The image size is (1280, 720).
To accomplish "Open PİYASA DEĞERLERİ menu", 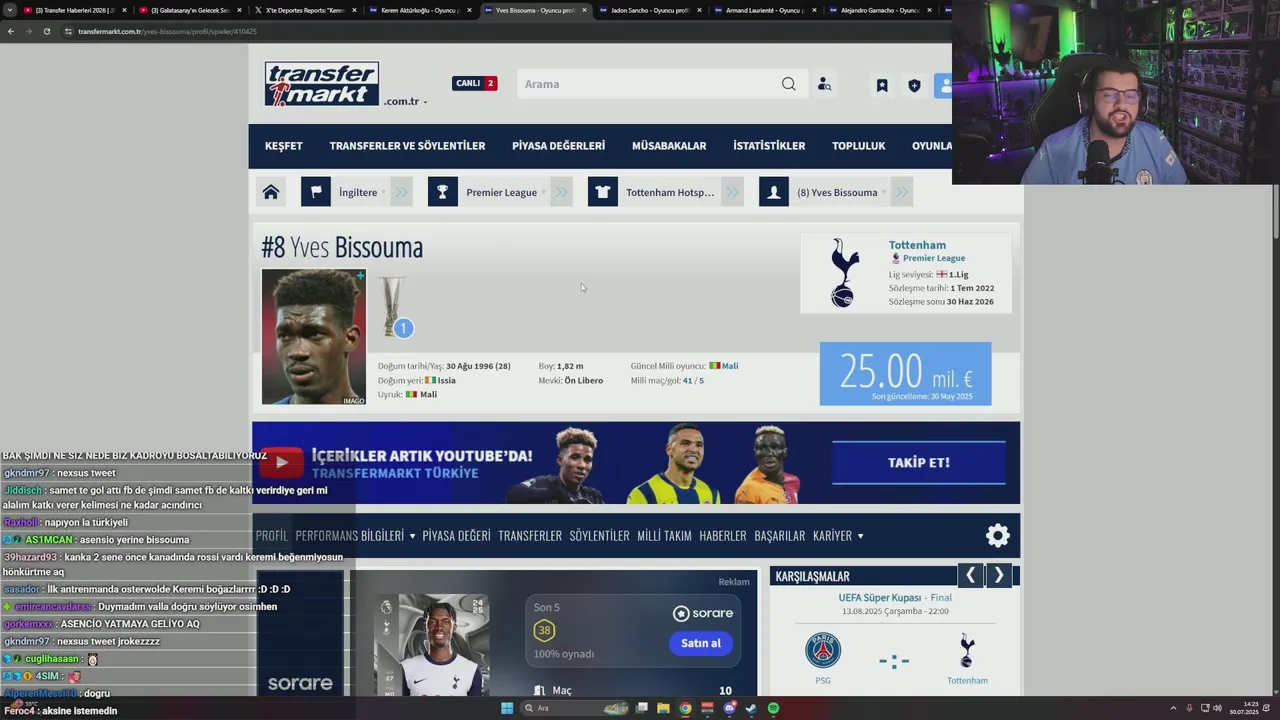I will click(x=558, y=146).
